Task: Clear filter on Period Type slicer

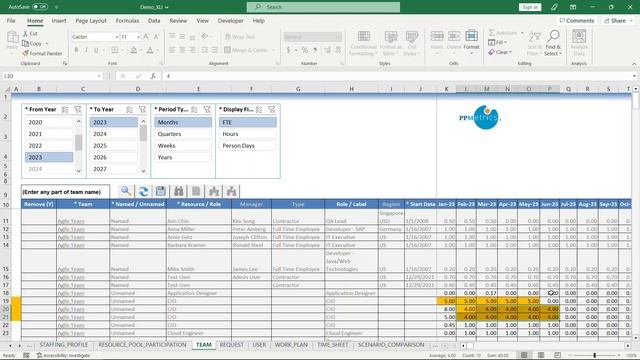Action: pos(207,109)
